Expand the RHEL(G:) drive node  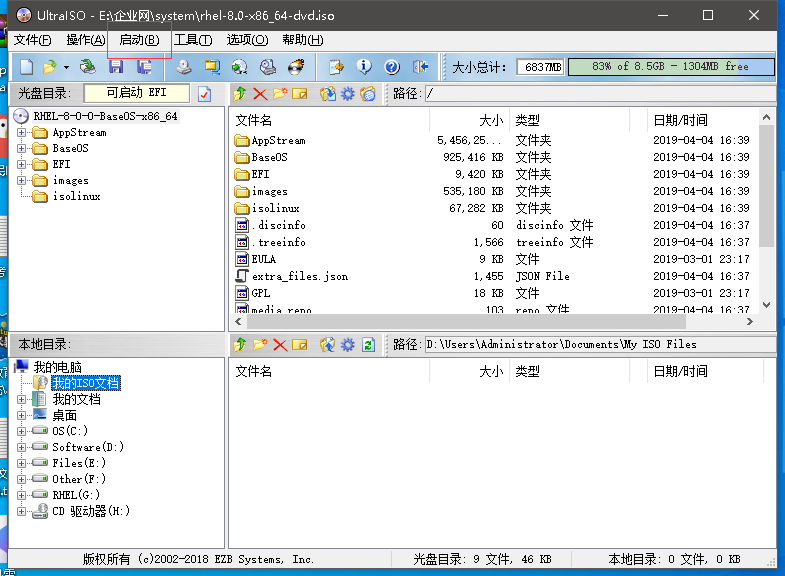point(22,495)
